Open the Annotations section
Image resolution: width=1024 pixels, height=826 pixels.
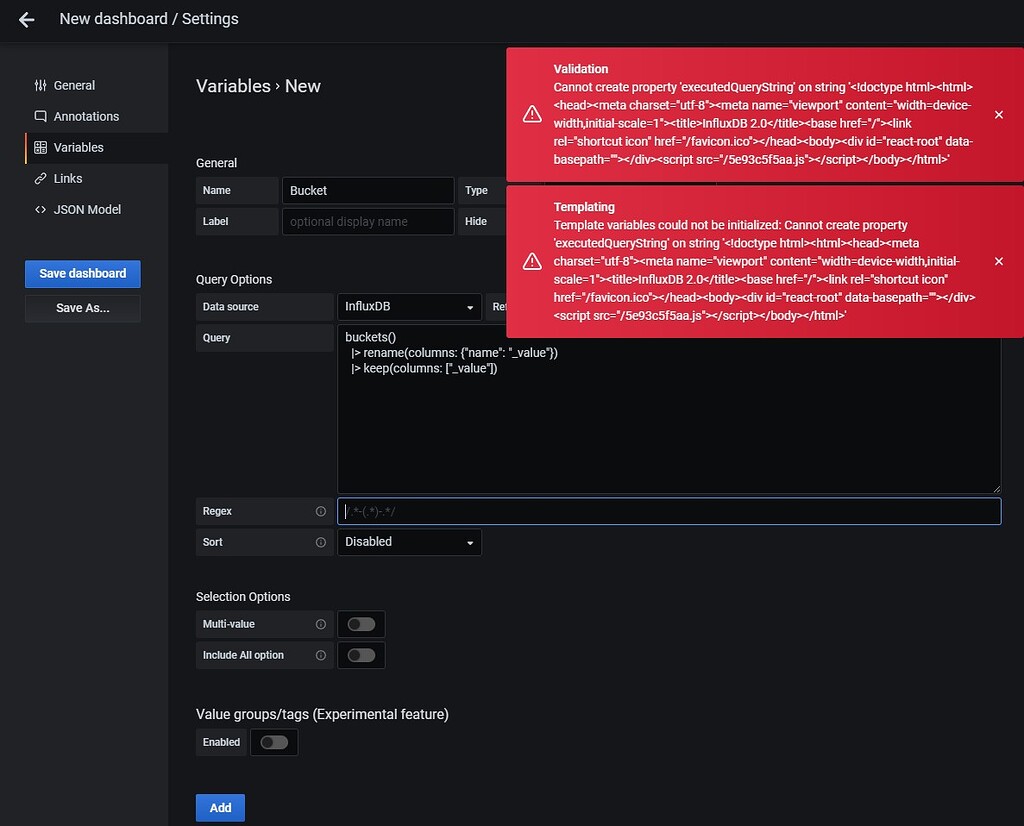(88, 116)
